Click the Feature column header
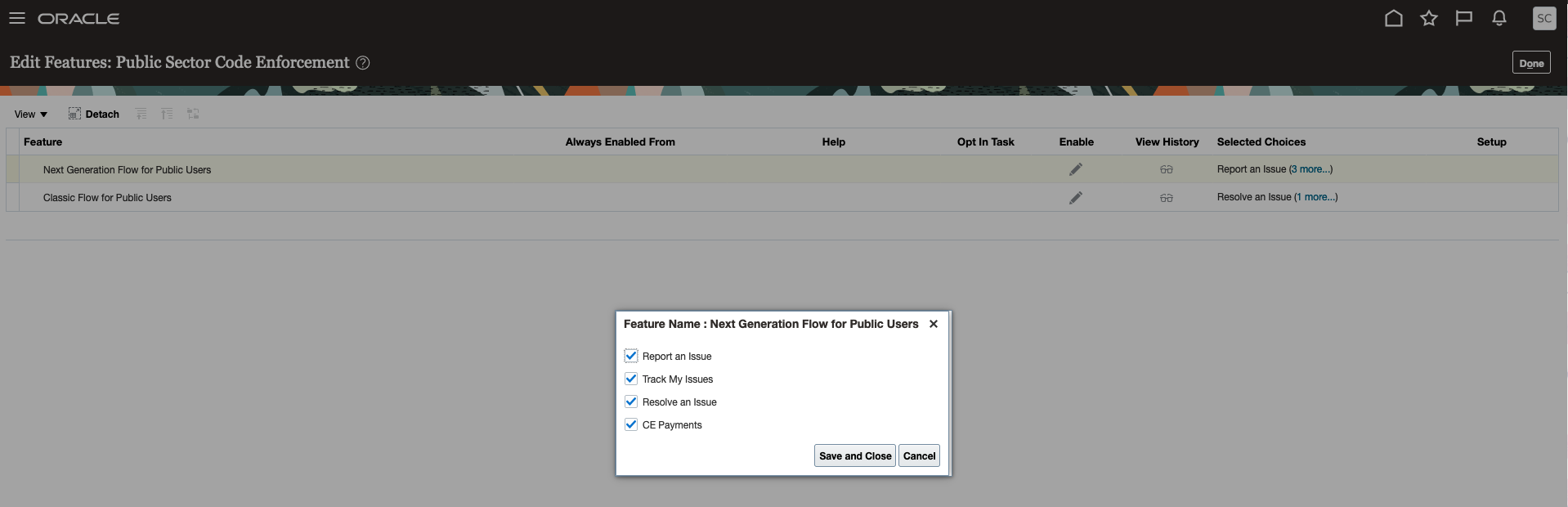Viewport: 1568px width, 507px height. pyautogui.click(x=43, y=141)
